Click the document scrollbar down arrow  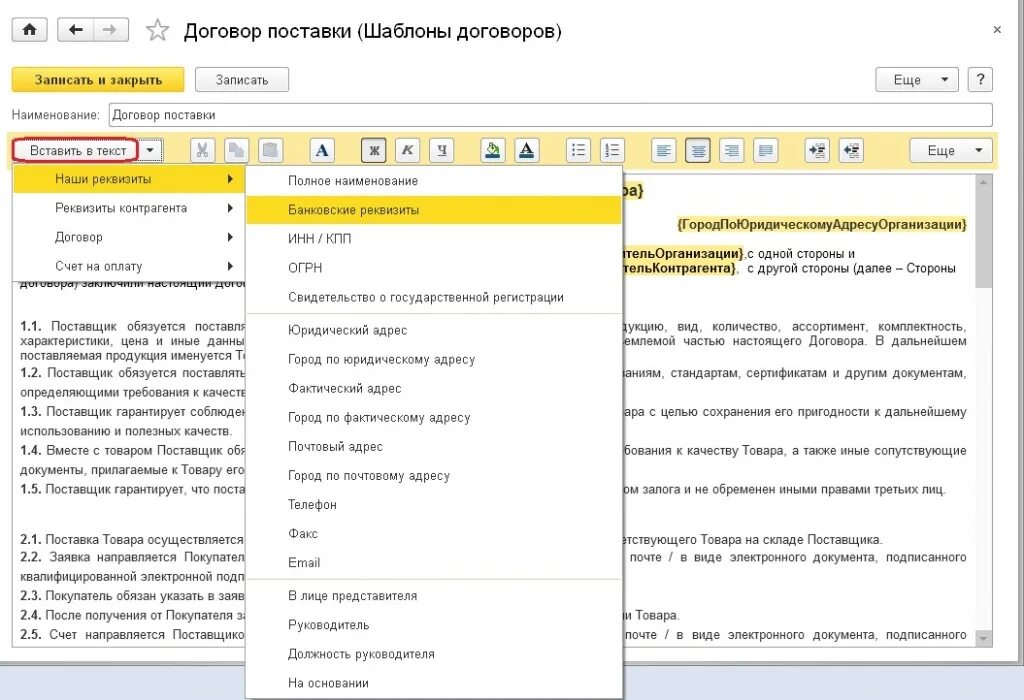pos(983,639)
